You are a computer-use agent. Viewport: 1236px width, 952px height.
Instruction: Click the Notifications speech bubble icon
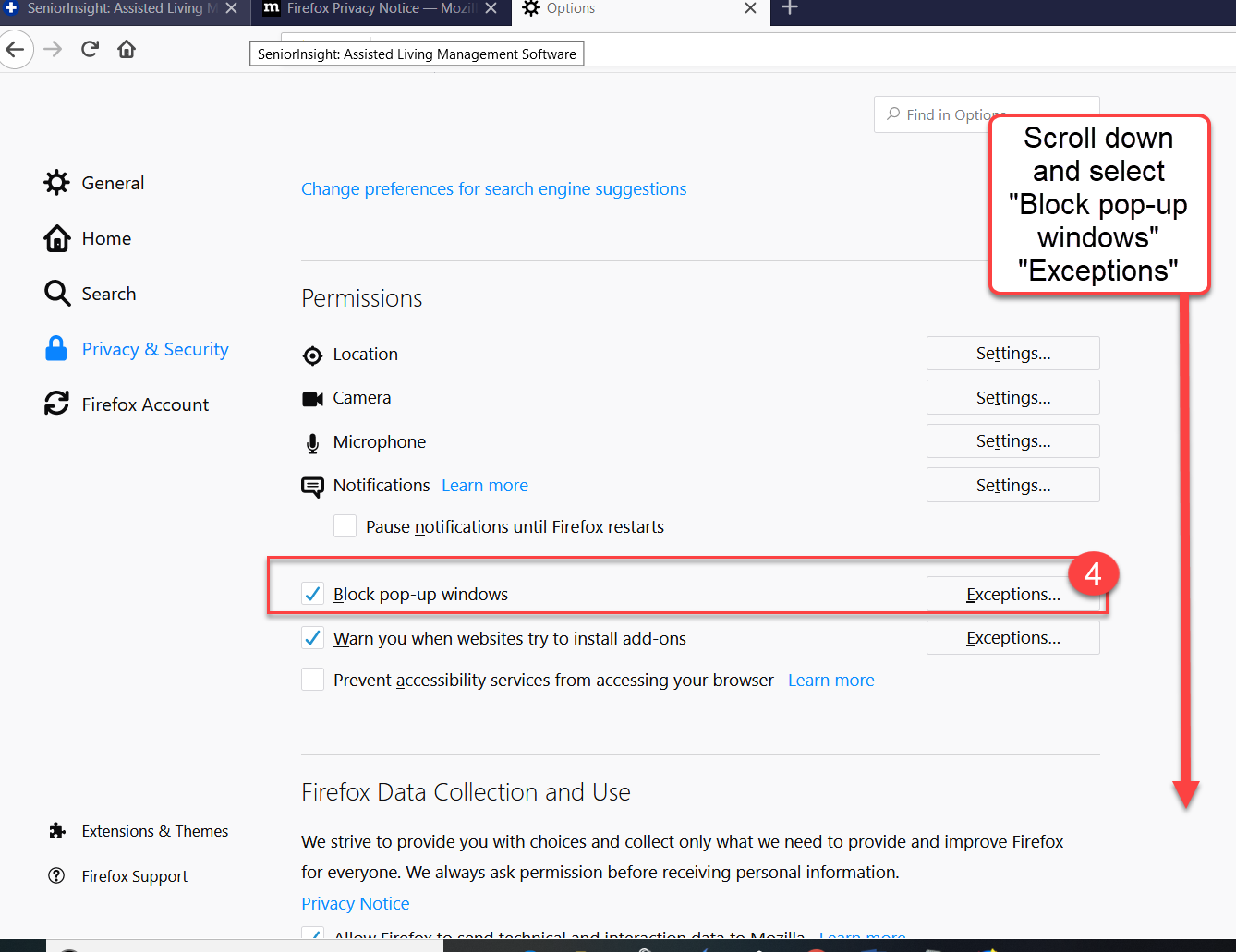coord(312,487)
